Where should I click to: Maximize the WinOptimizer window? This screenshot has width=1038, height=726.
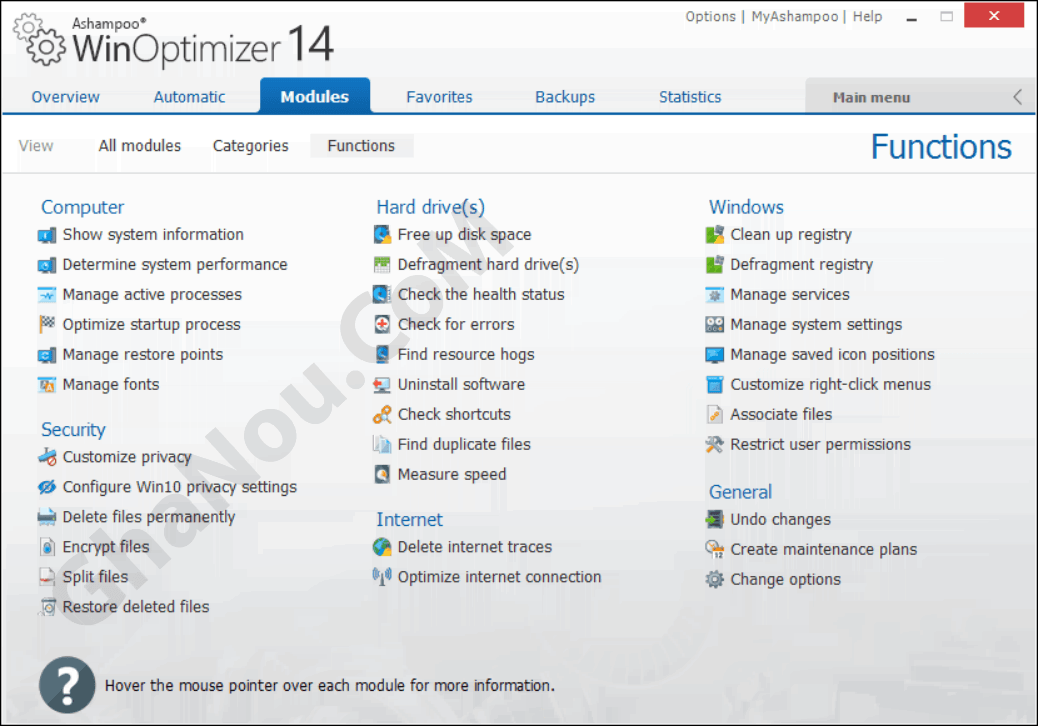(x=947, y=17)
